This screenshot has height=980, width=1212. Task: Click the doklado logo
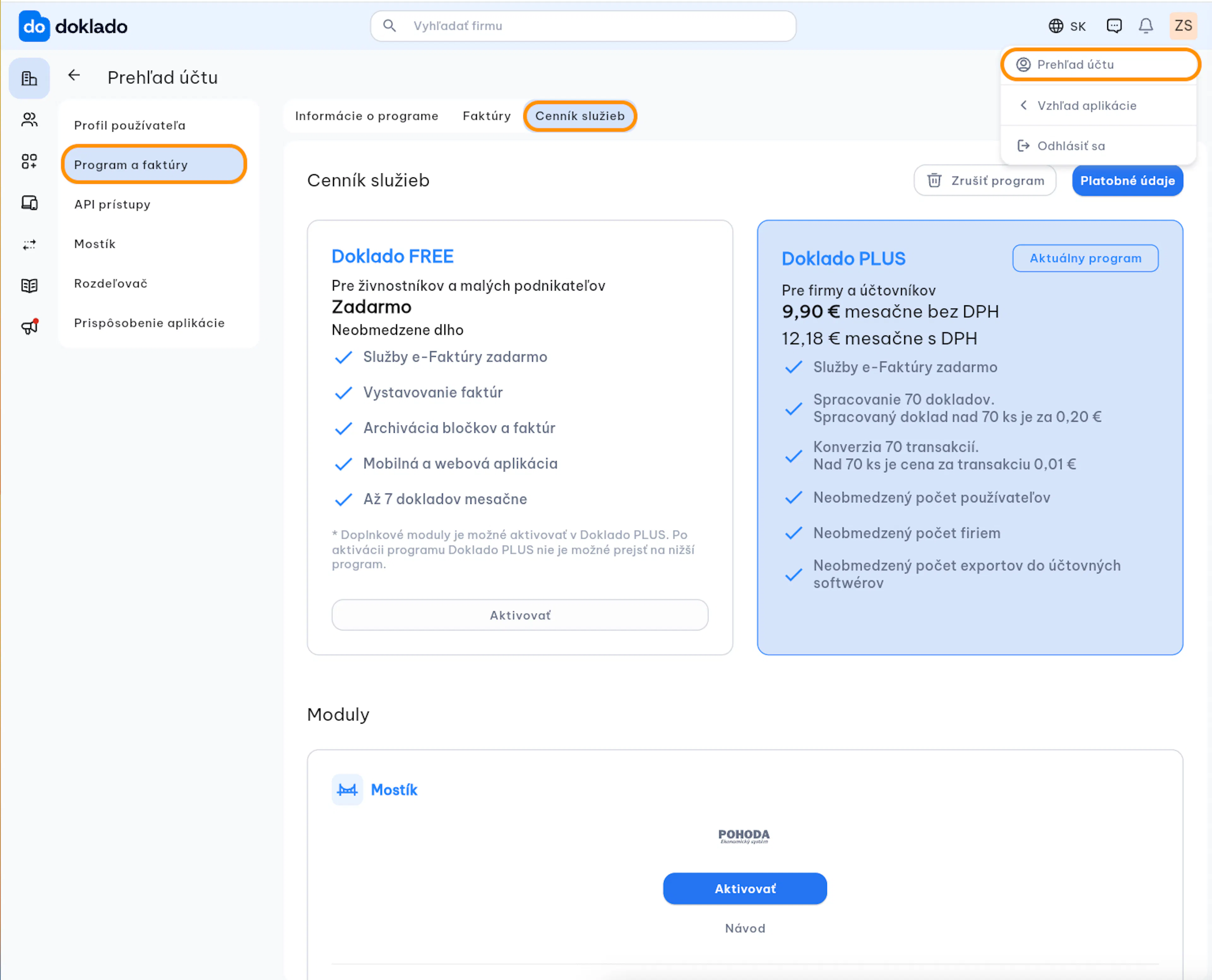click(73, 26)
